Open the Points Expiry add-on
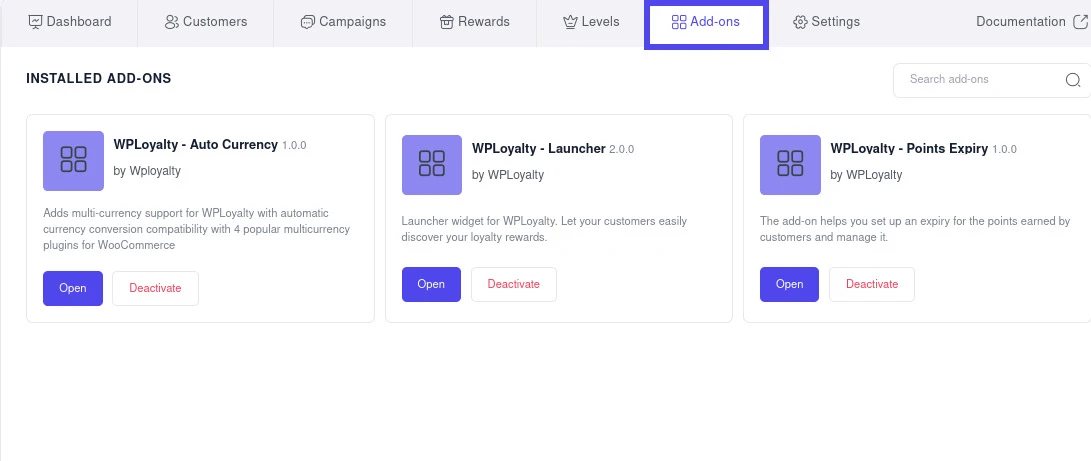The image size is (1091, 461). click(789, 284)
